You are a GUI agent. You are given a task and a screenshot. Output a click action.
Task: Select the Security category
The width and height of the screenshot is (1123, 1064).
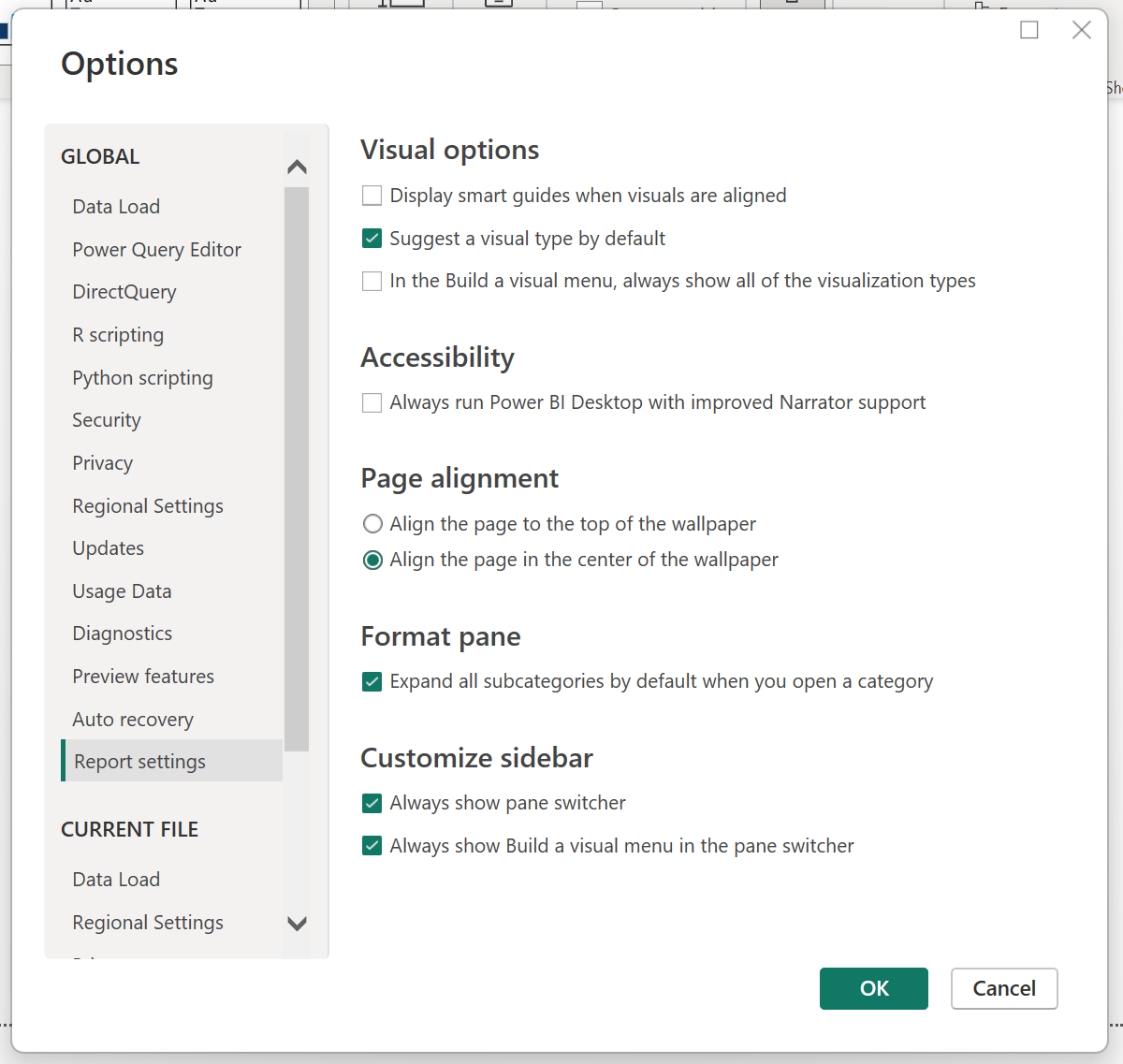(x=107, y=420)
